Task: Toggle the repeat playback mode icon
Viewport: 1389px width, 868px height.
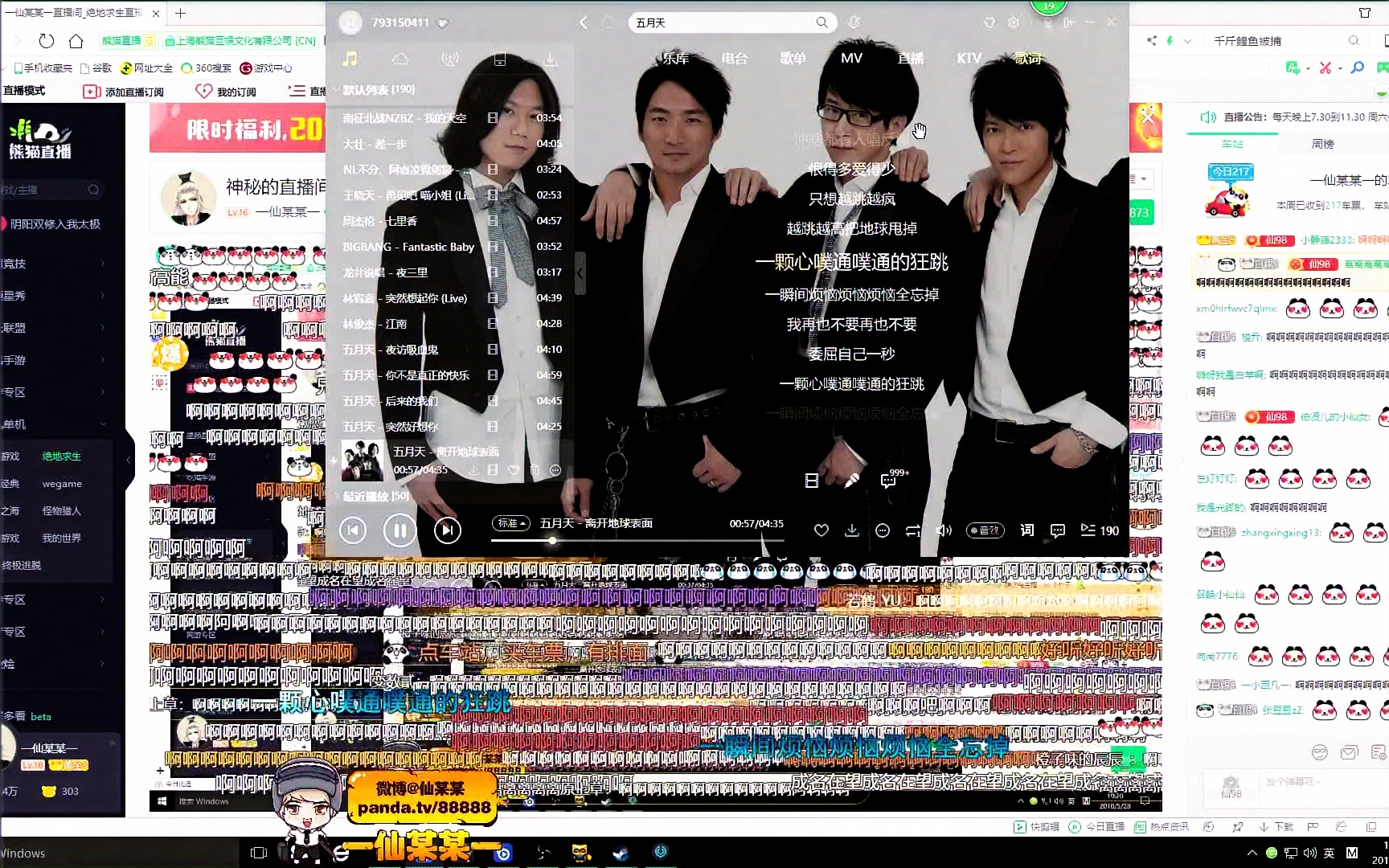Action: [913, 530]
